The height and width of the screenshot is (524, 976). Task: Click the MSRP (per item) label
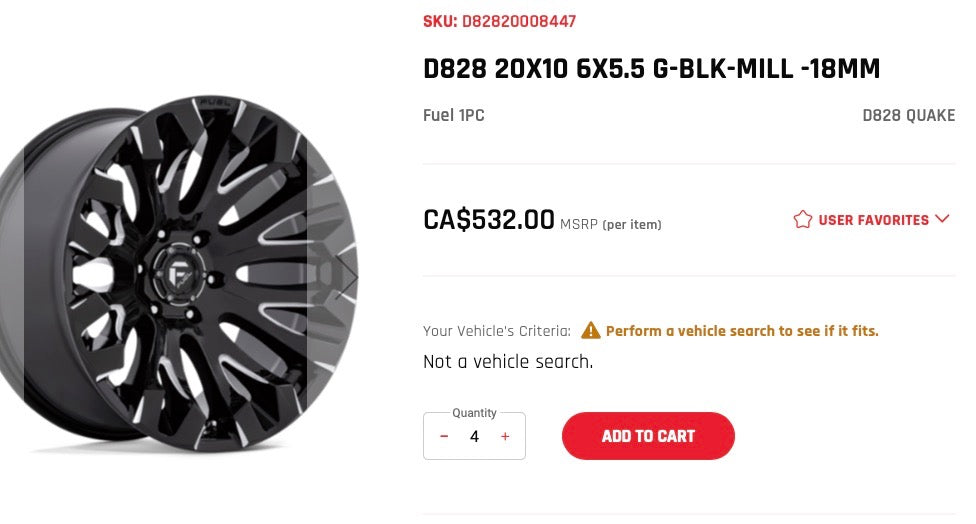[x=610, y=224]
